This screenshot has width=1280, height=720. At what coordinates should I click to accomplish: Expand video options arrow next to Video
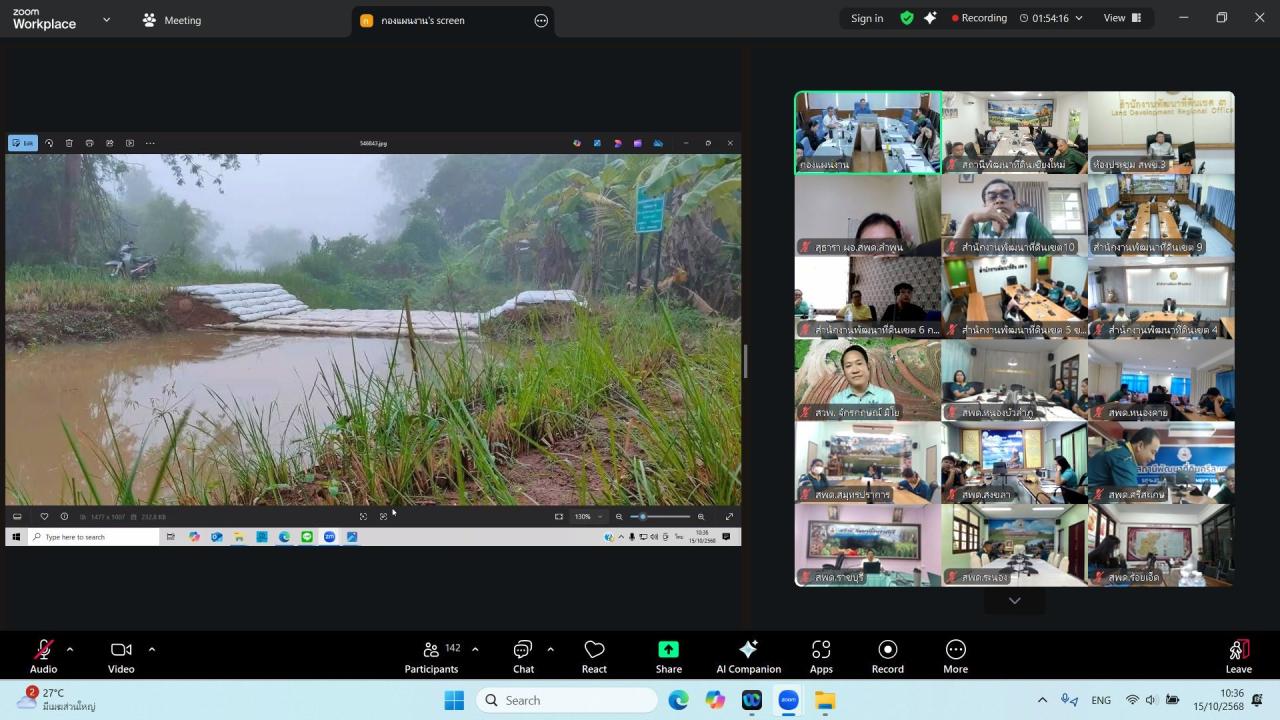(152, 649)
